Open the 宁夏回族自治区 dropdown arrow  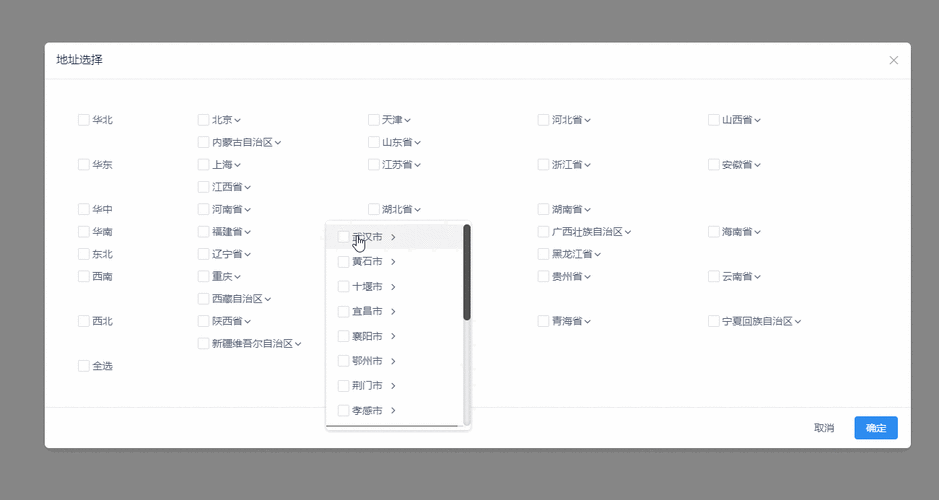pos(798,322)
